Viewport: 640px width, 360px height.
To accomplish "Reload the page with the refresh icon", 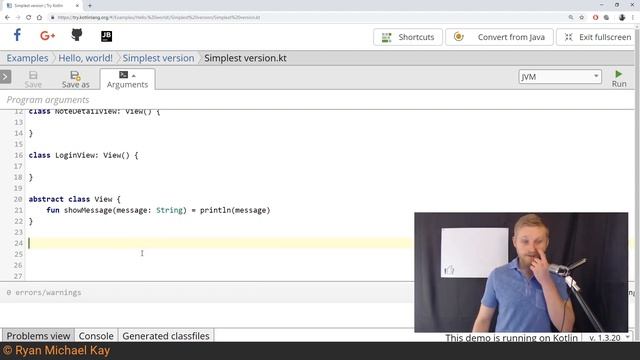I will 29,18.
